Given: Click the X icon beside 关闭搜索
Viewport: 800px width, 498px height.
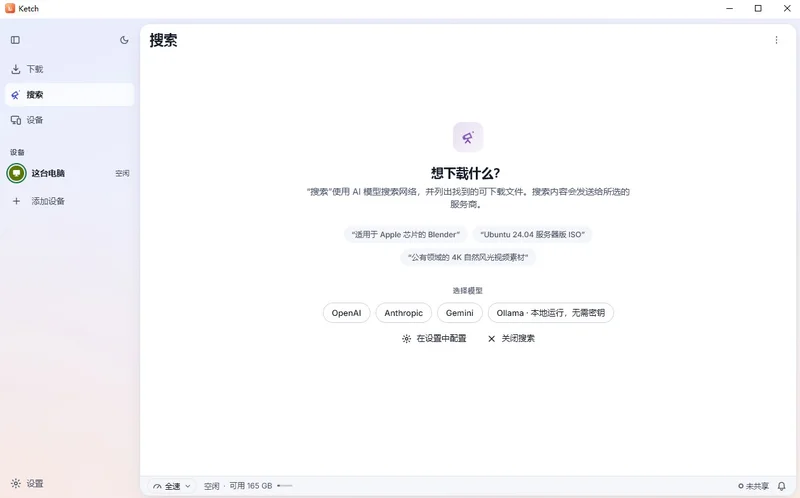Looking at the screenshot, I should [x=491, y=339].
